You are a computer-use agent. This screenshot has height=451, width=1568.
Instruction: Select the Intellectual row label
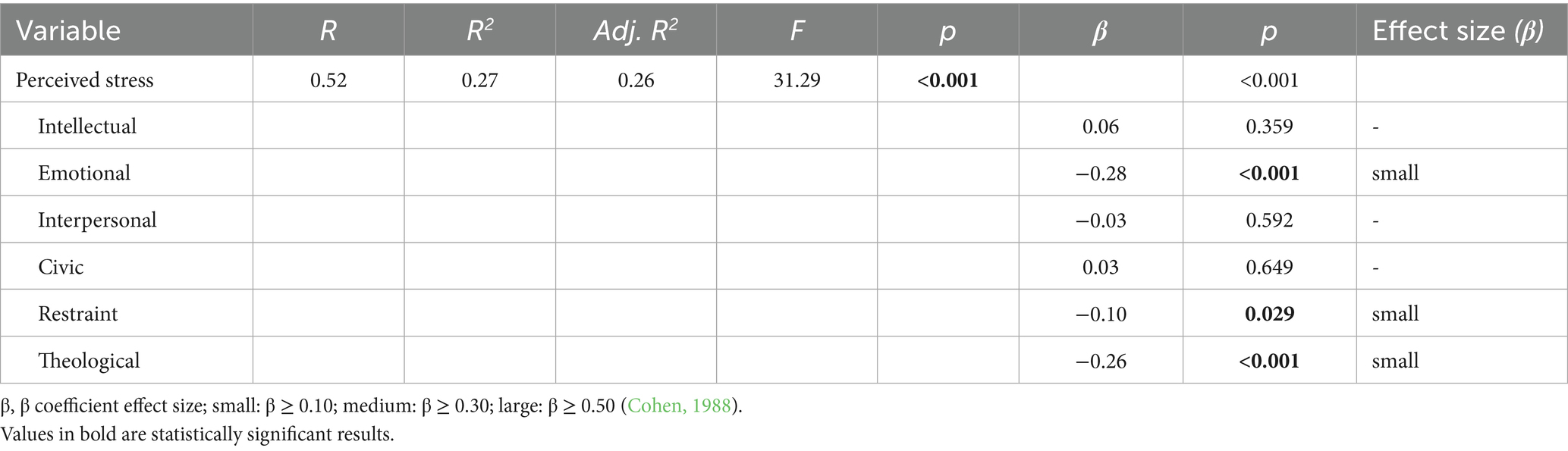coord(87,126)
